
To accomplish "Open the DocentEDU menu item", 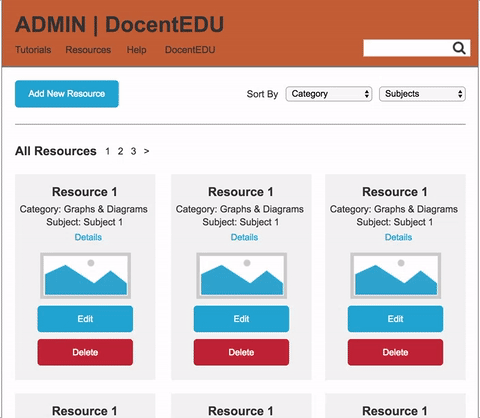I will tap(190, 50).
